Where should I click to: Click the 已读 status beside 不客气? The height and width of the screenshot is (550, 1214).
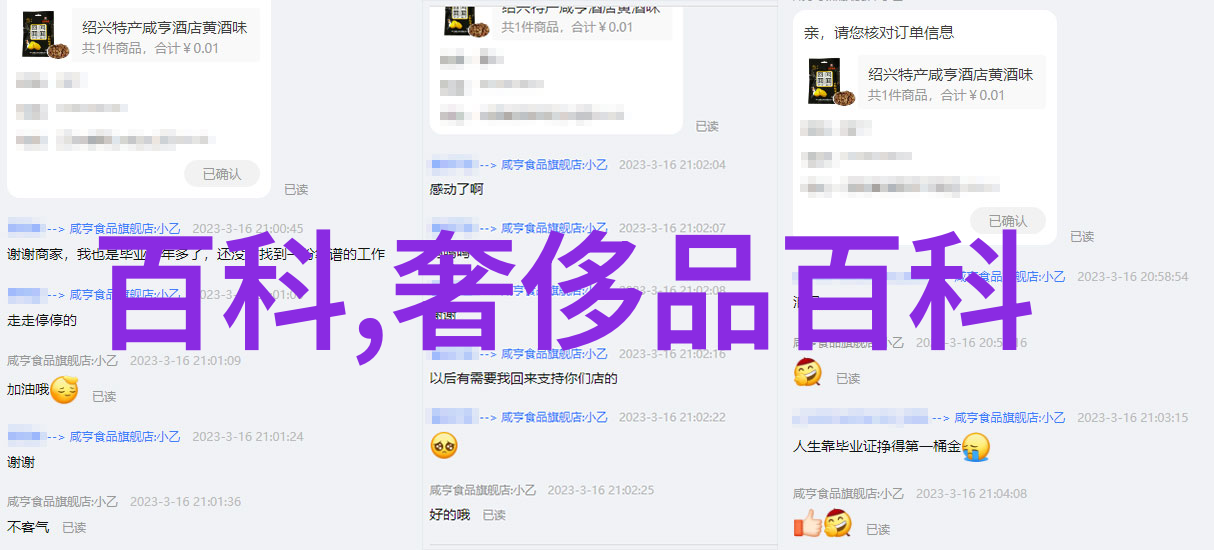coord(74,527)
